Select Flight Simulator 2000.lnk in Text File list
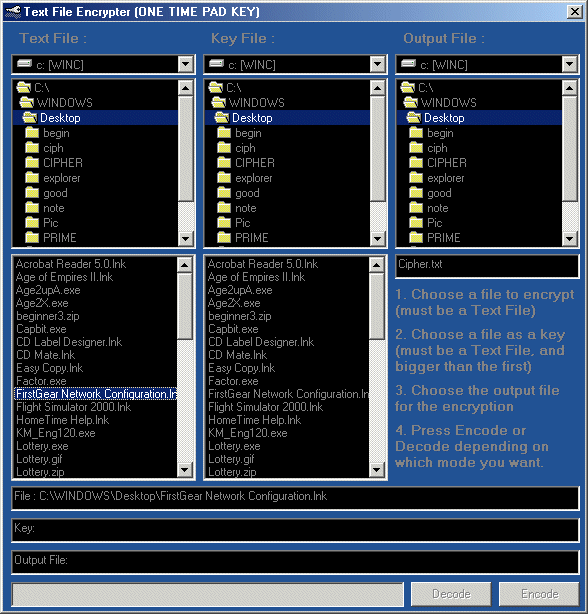 pyautogui.click(x=73, y=407)
